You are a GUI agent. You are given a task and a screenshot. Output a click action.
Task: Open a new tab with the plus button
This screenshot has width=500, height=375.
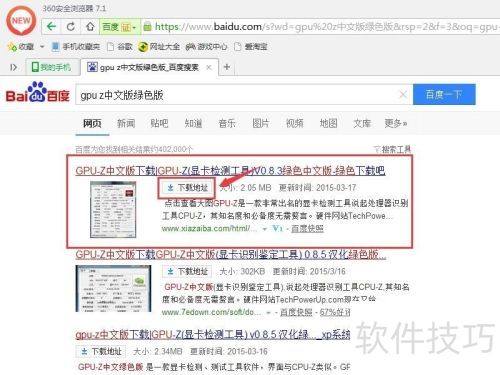pos(227,67)
